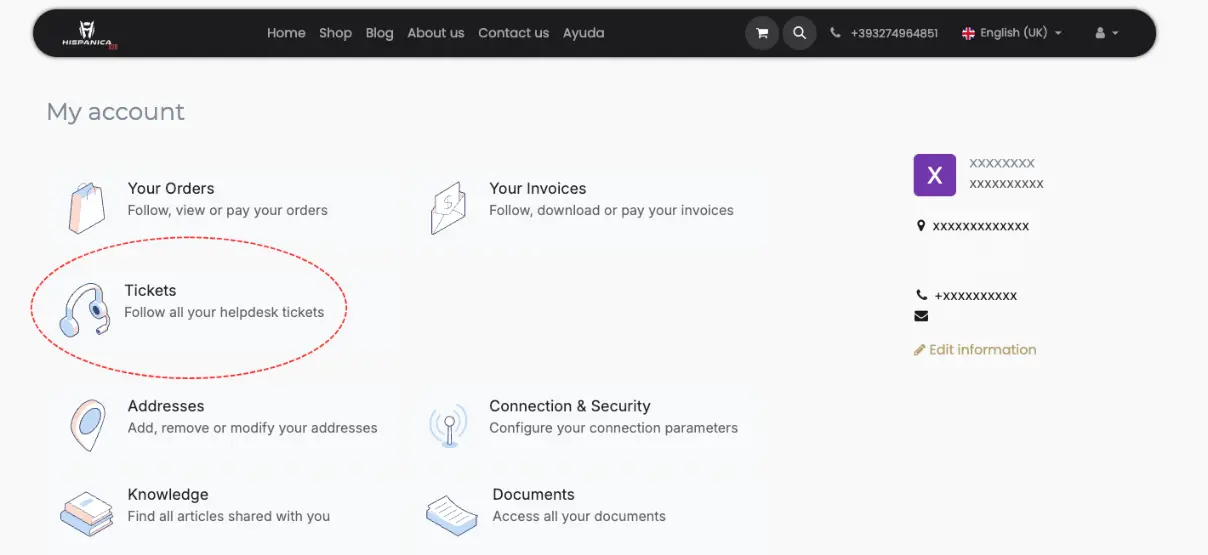1208x555 pixels.
Task: Click the Tickets headset icon
Action: click(x=84, y=310)
